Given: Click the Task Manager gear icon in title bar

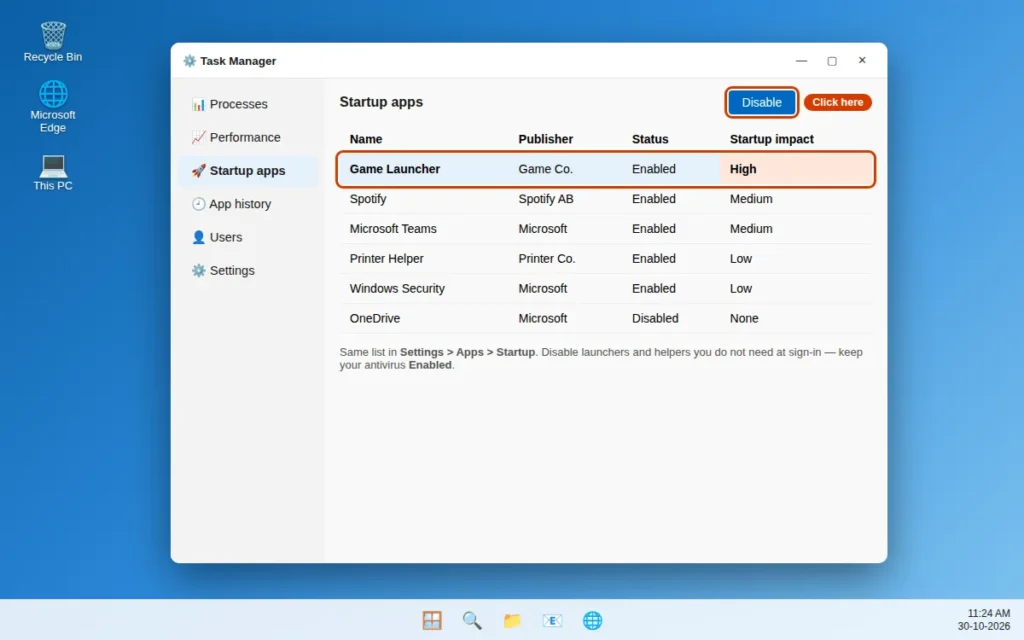Looking at the screenshot, I should click(189, 61).
